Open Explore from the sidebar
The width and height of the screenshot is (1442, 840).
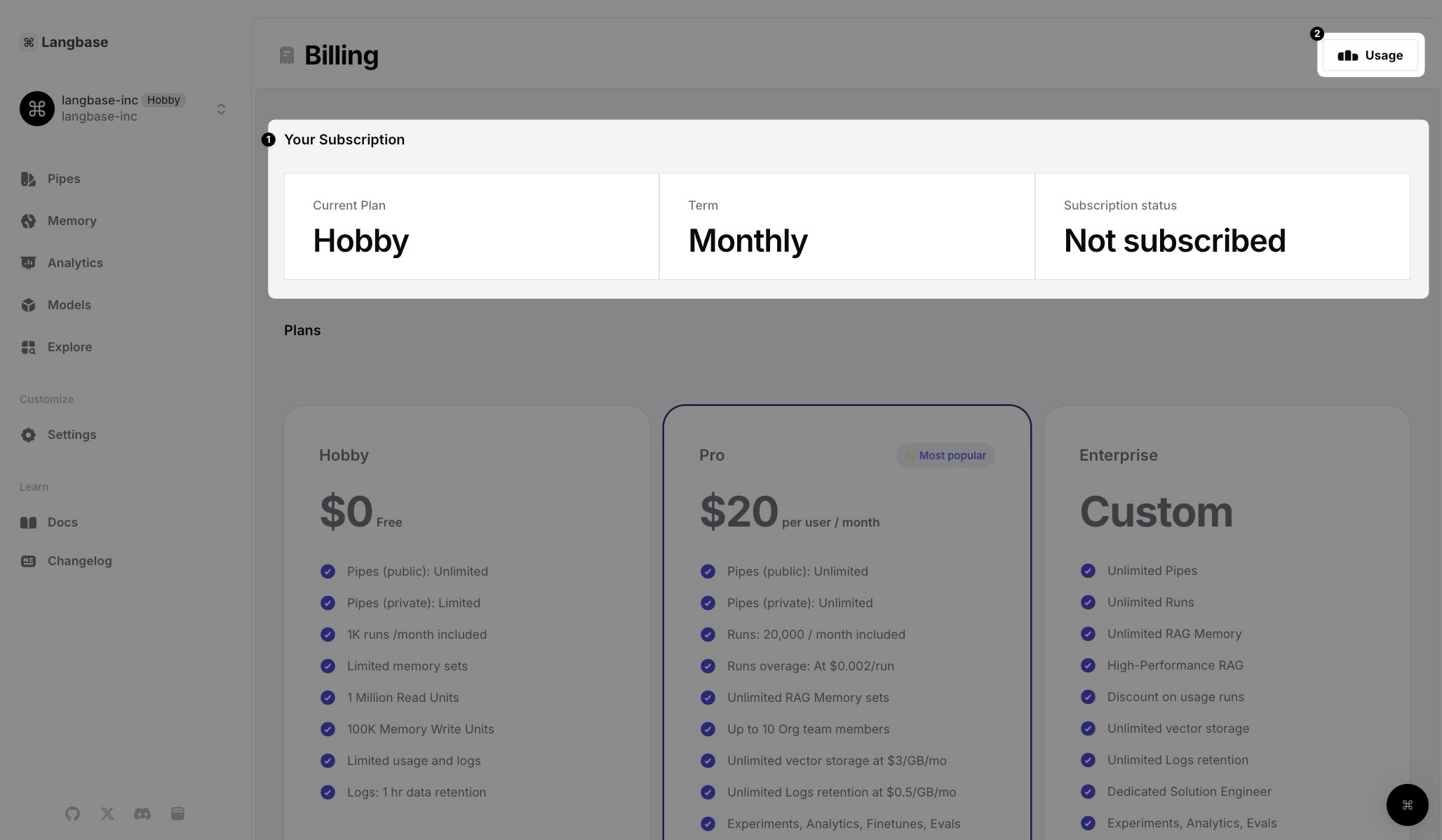[x=69, y=347]
